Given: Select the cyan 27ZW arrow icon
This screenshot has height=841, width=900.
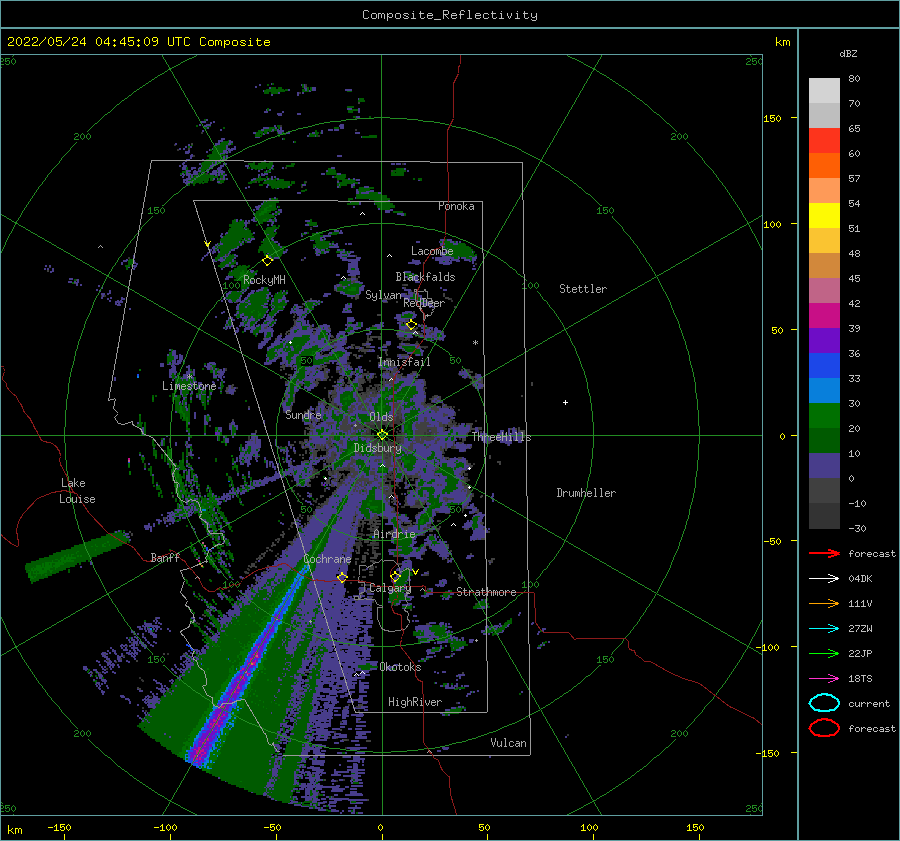Looking at the screenshot, I should pyautogui.click(x=824, y=629).
